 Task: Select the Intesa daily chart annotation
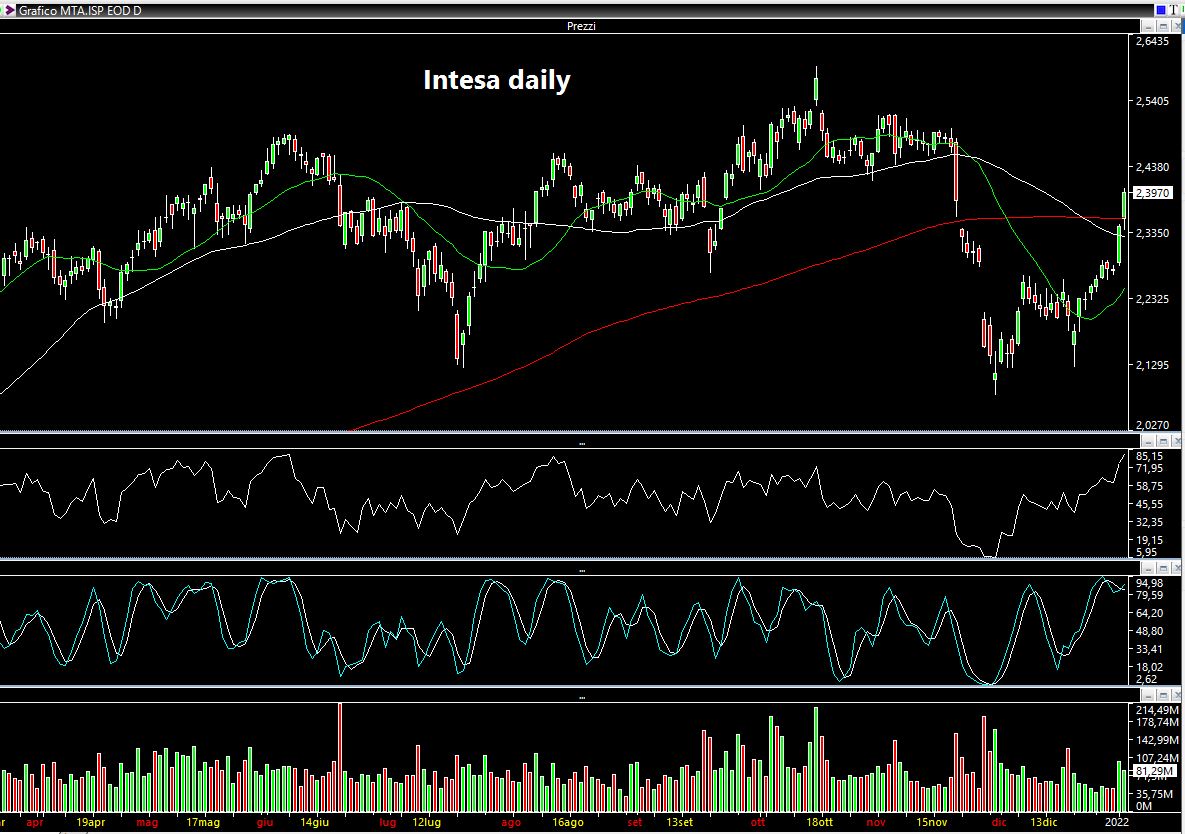click(497, 80)
